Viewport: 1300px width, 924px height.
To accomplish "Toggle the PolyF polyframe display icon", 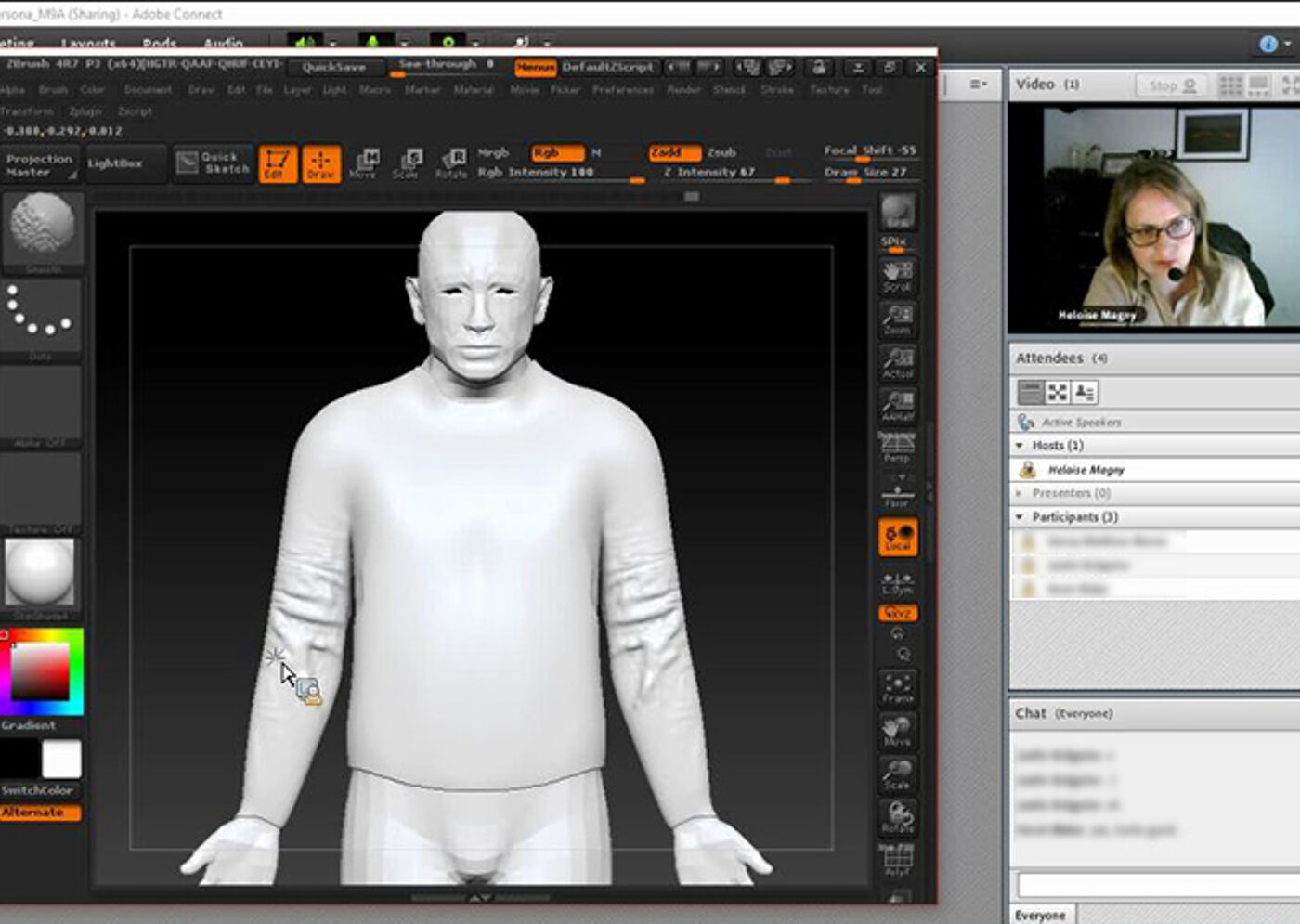I will point(897,859).
